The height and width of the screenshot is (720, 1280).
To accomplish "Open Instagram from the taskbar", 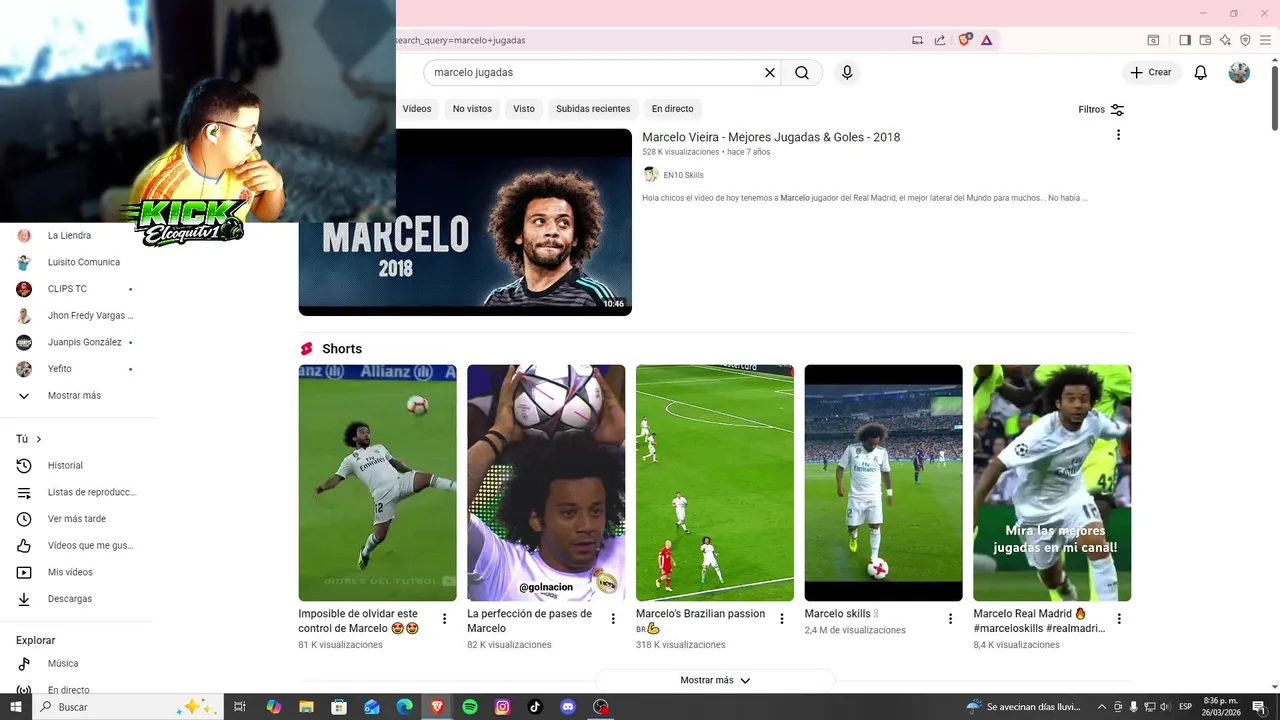I will tap(503, 707).
